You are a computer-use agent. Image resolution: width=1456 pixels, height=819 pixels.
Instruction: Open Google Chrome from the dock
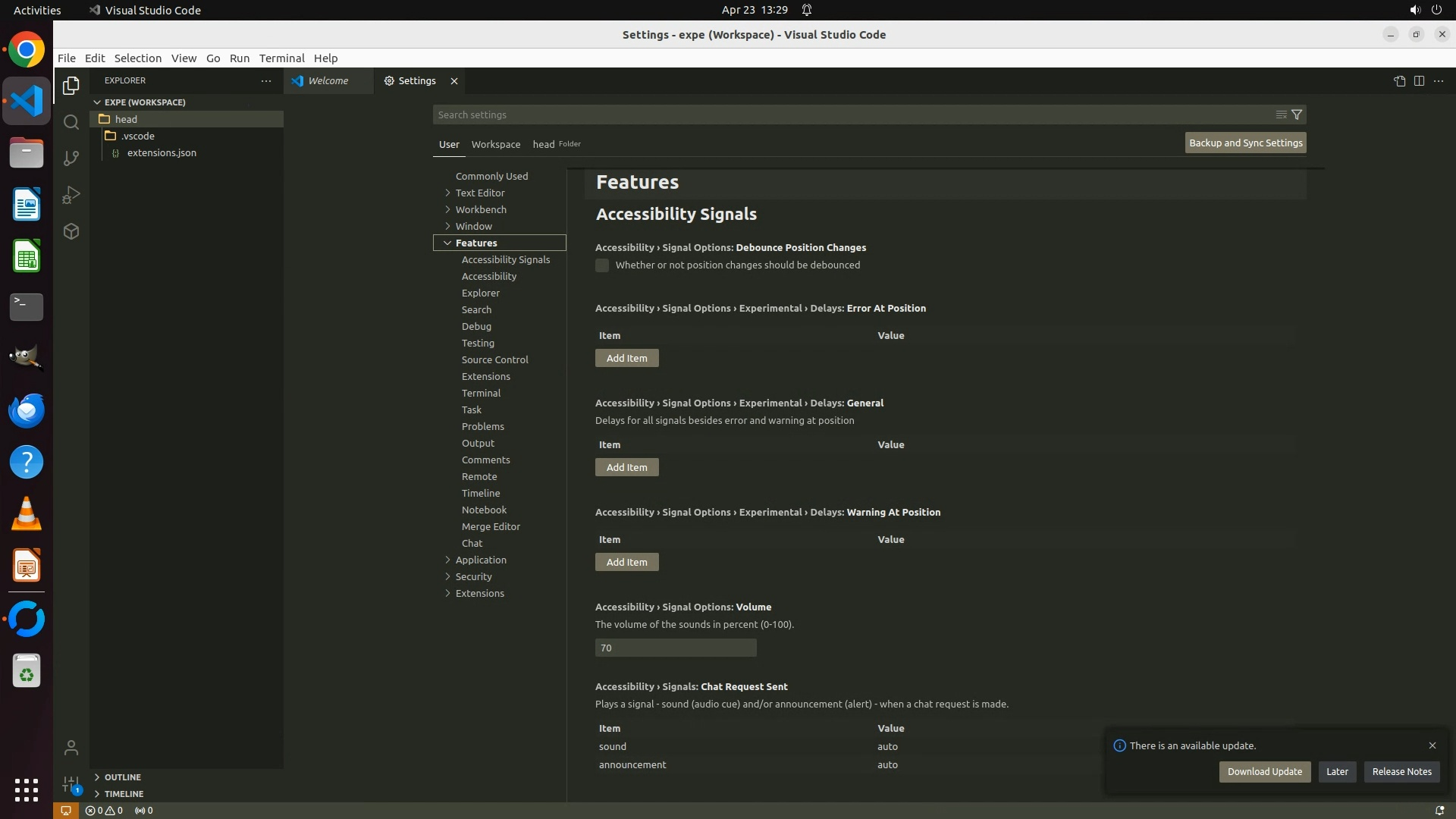pos(27,51)
